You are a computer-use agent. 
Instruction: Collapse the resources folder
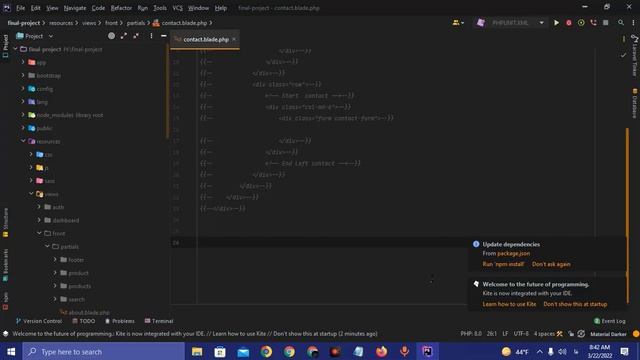pyautogui.click(x=23, y=141)
